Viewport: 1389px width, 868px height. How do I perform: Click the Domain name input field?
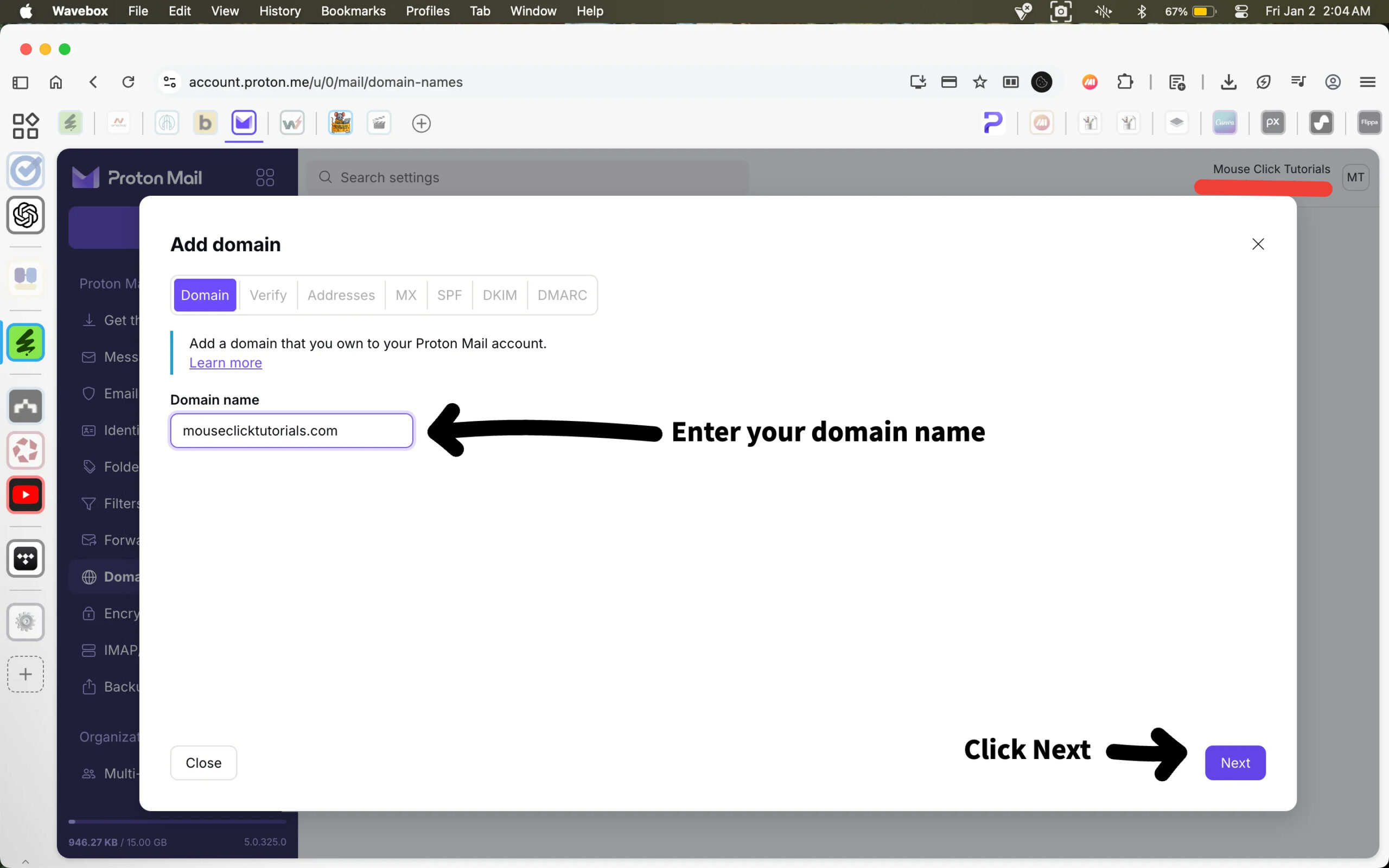(291, 431)
